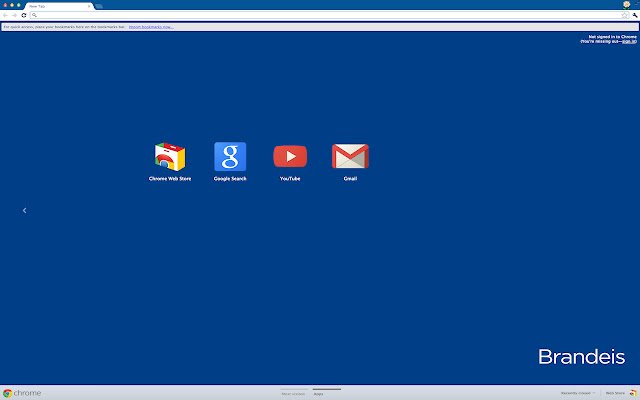Click the Gmail label text

pos(350,178)
